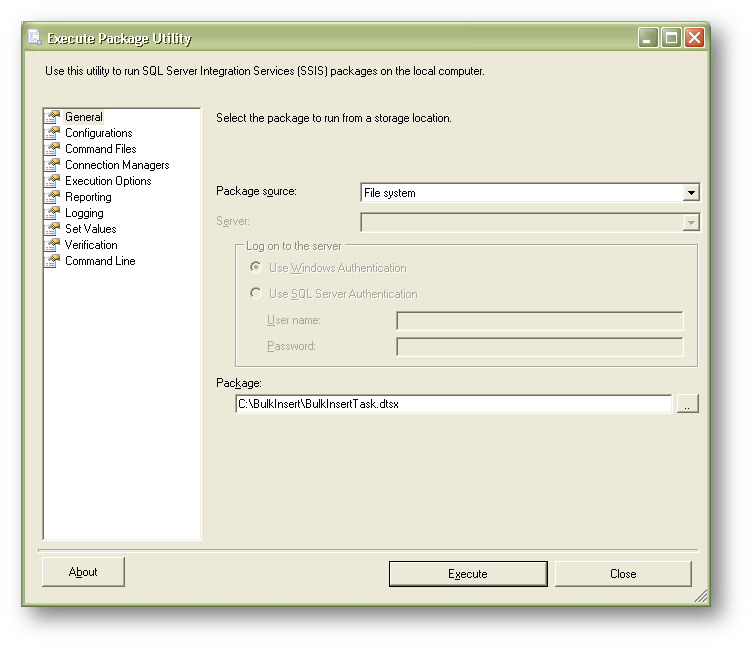Image resolution: width=753 pixels, height=649 pixels.
Task: Show the Command Line page
Action: pyautogui.click(x=100, y=261)
